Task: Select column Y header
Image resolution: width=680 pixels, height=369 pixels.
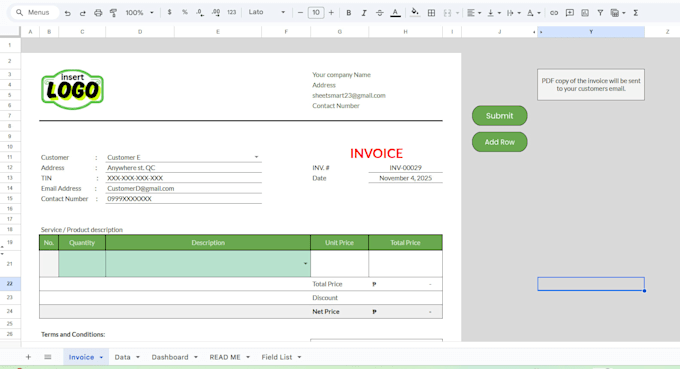Action: 591,32
